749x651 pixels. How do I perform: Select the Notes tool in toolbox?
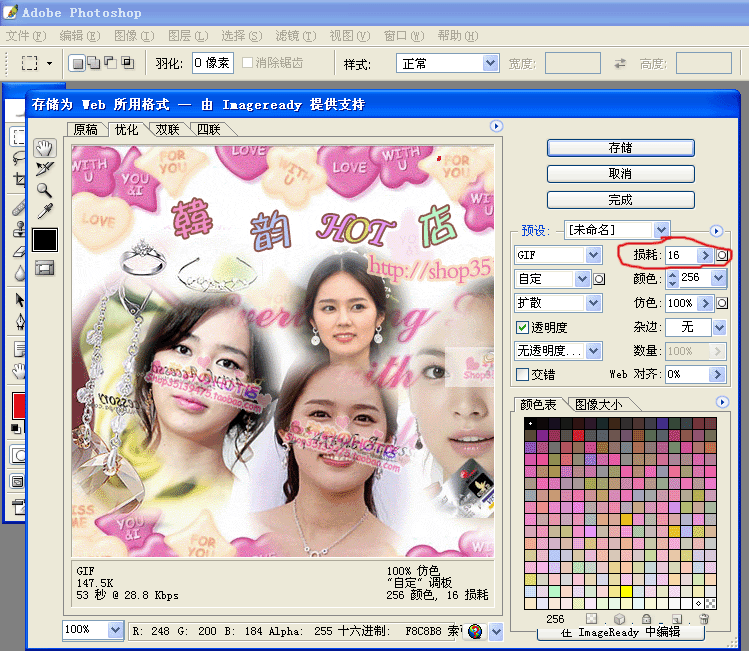click(19, 350)
